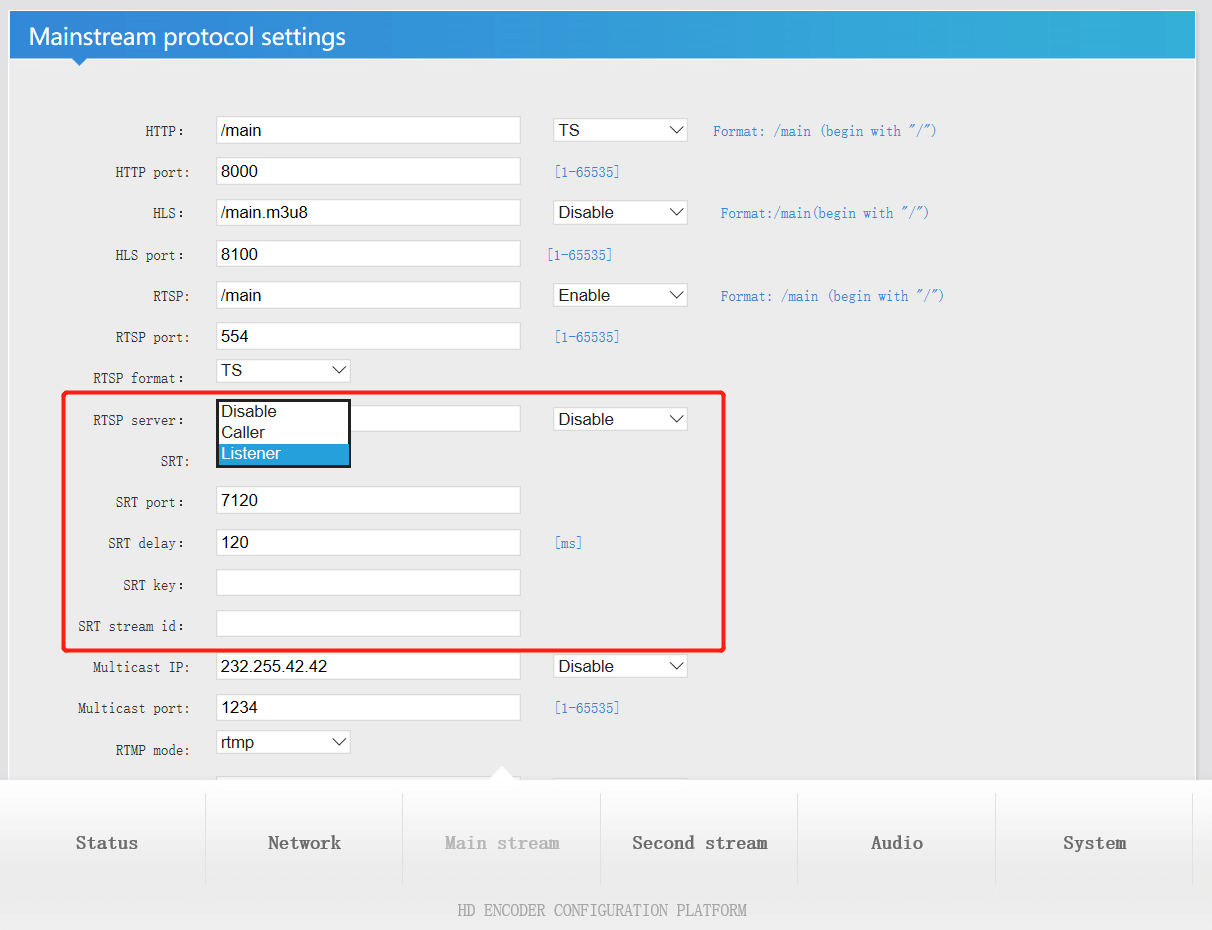
Task: Click the empty SRT key field
Action: (367, 582)
